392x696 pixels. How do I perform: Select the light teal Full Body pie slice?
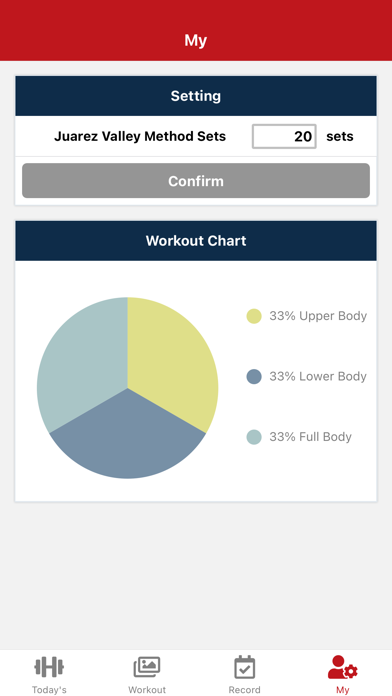(x=82, y=362)
